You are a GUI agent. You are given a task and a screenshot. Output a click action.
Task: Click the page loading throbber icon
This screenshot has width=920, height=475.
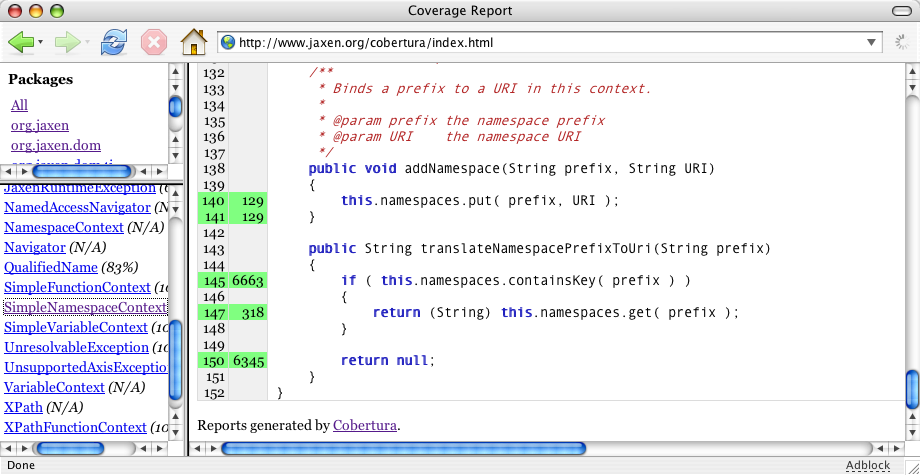[901, 42]
